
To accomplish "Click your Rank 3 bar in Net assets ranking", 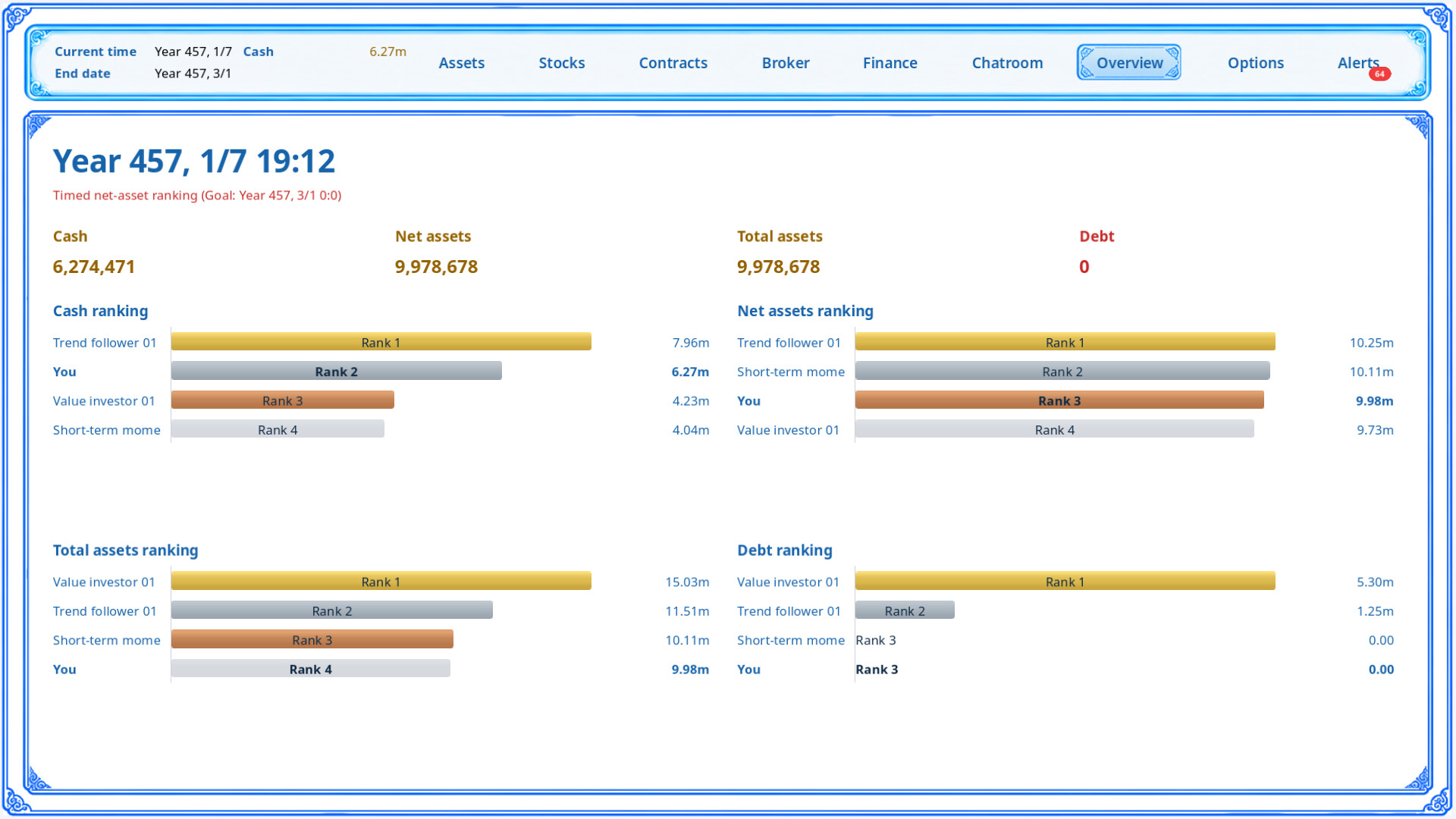I will 1059,400.
